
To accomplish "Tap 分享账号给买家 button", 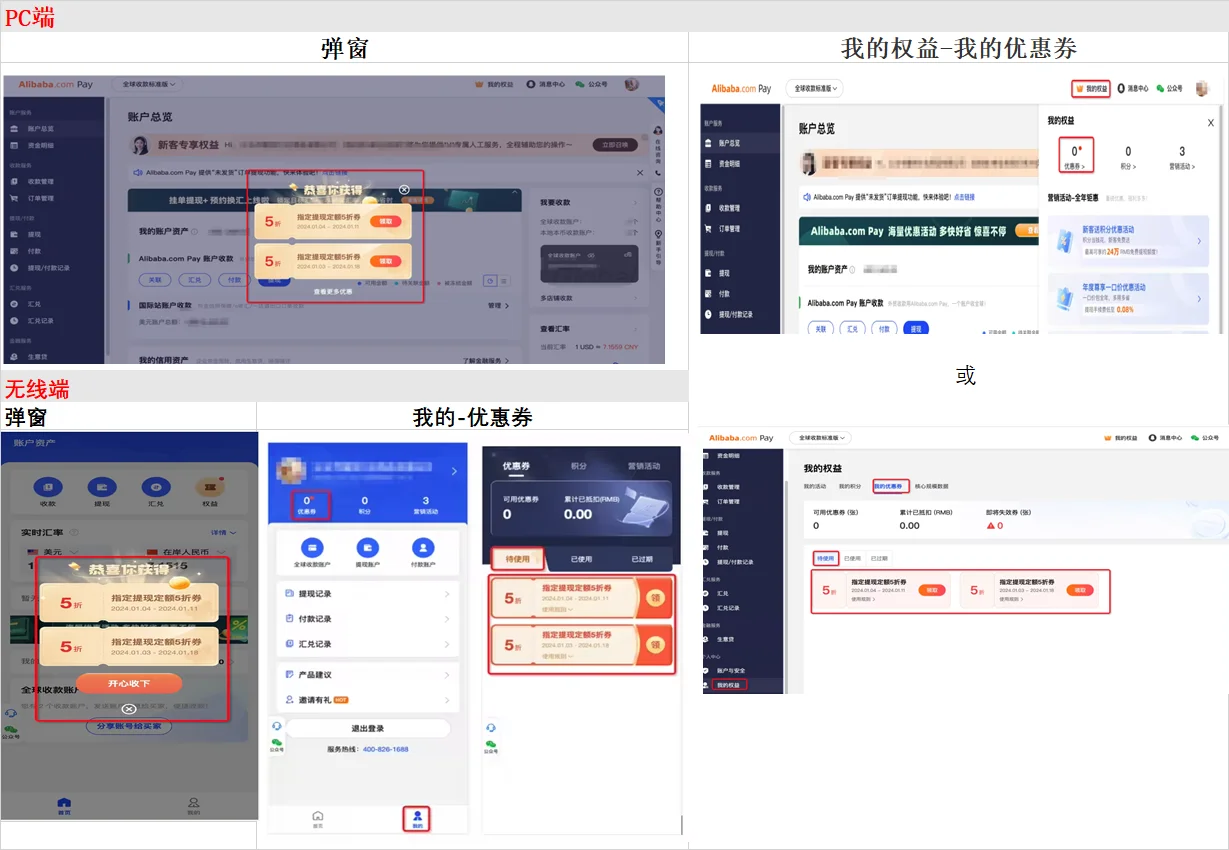I will point(128,726).
